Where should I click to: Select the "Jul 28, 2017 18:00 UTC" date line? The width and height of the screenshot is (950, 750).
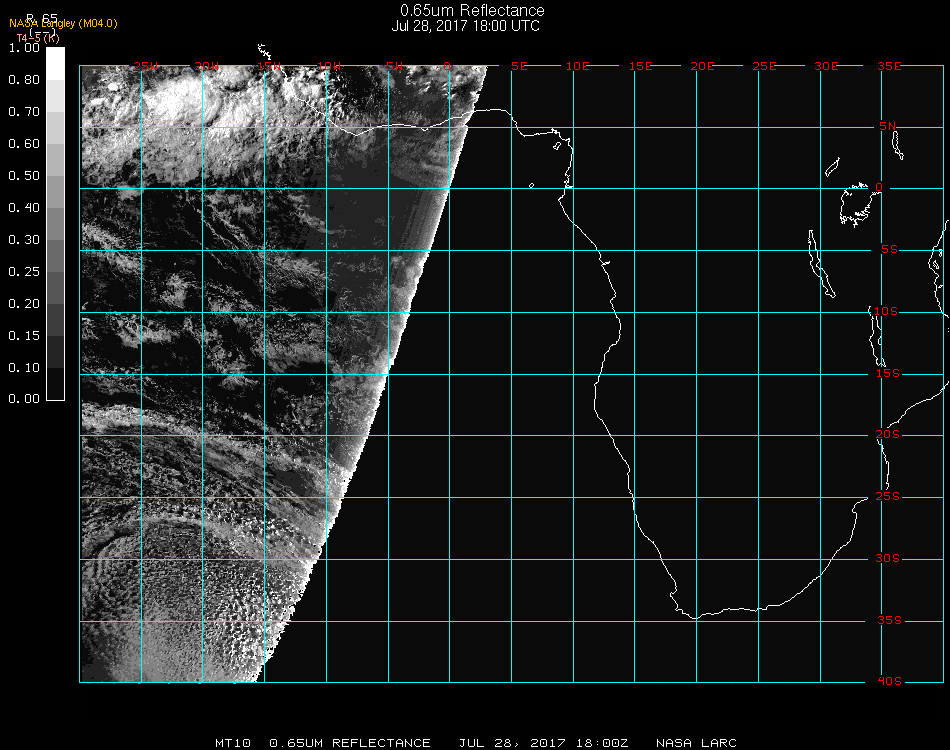pos(465,26)
